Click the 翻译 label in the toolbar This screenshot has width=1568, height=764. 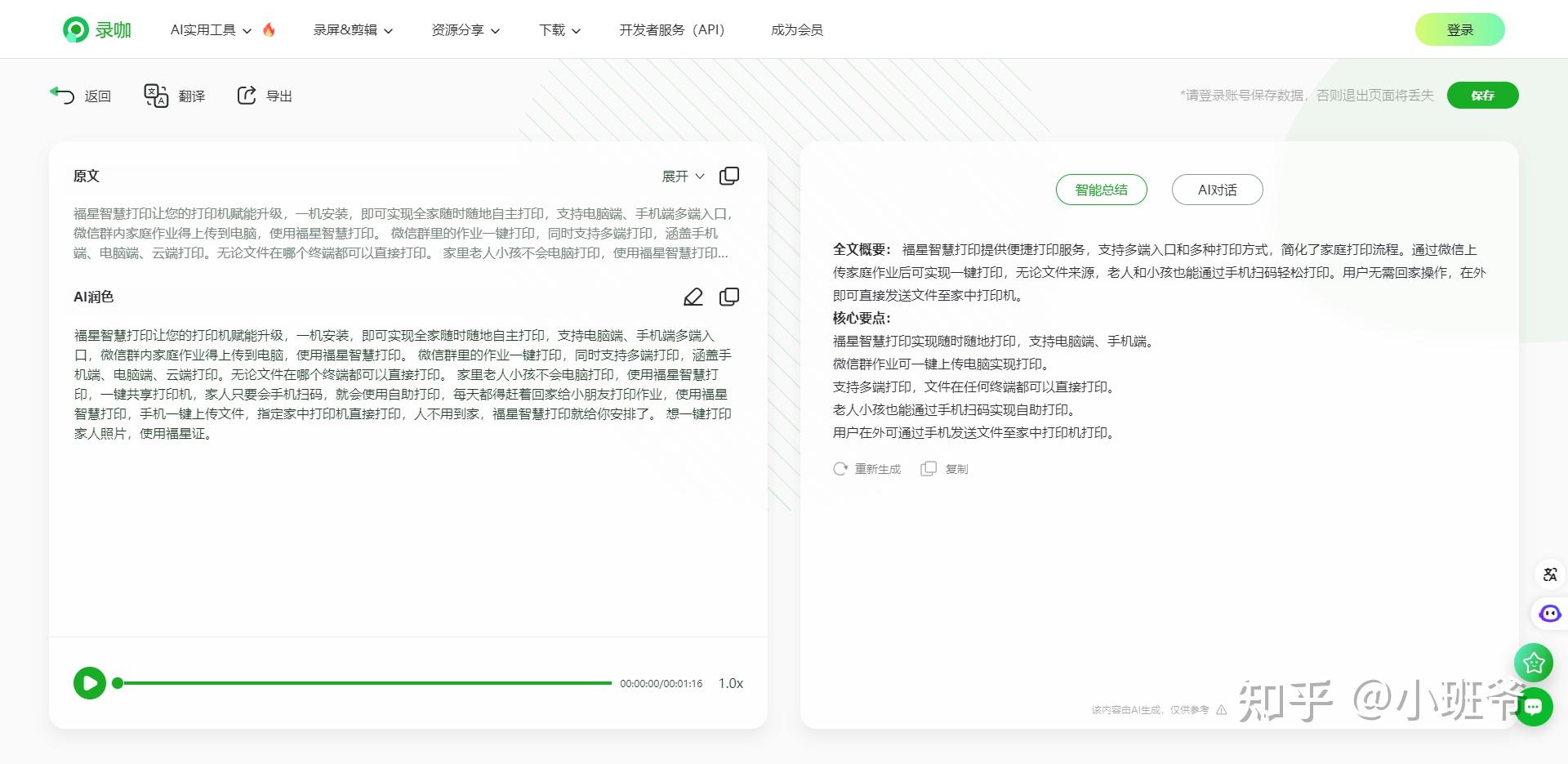(192, 96)
